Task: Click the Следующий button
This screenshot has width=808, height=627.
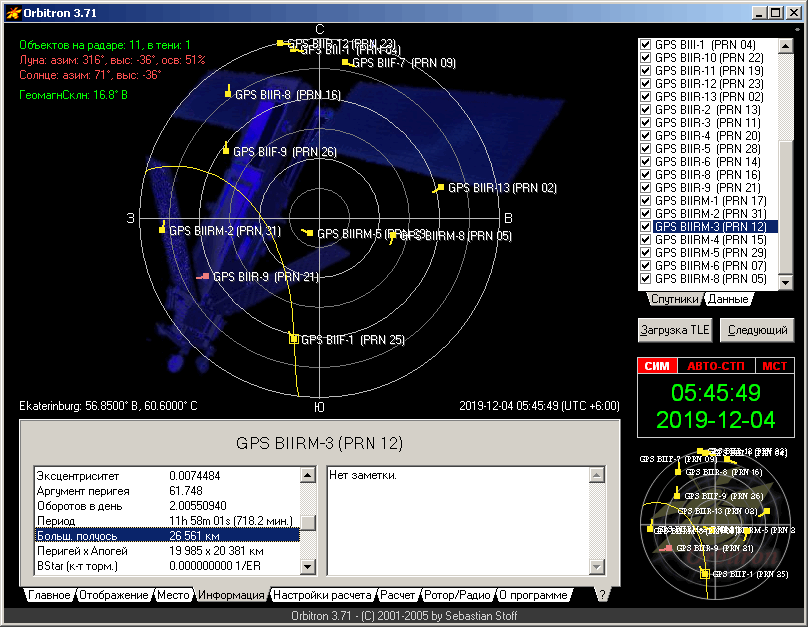Action: (x=757, y=330)
